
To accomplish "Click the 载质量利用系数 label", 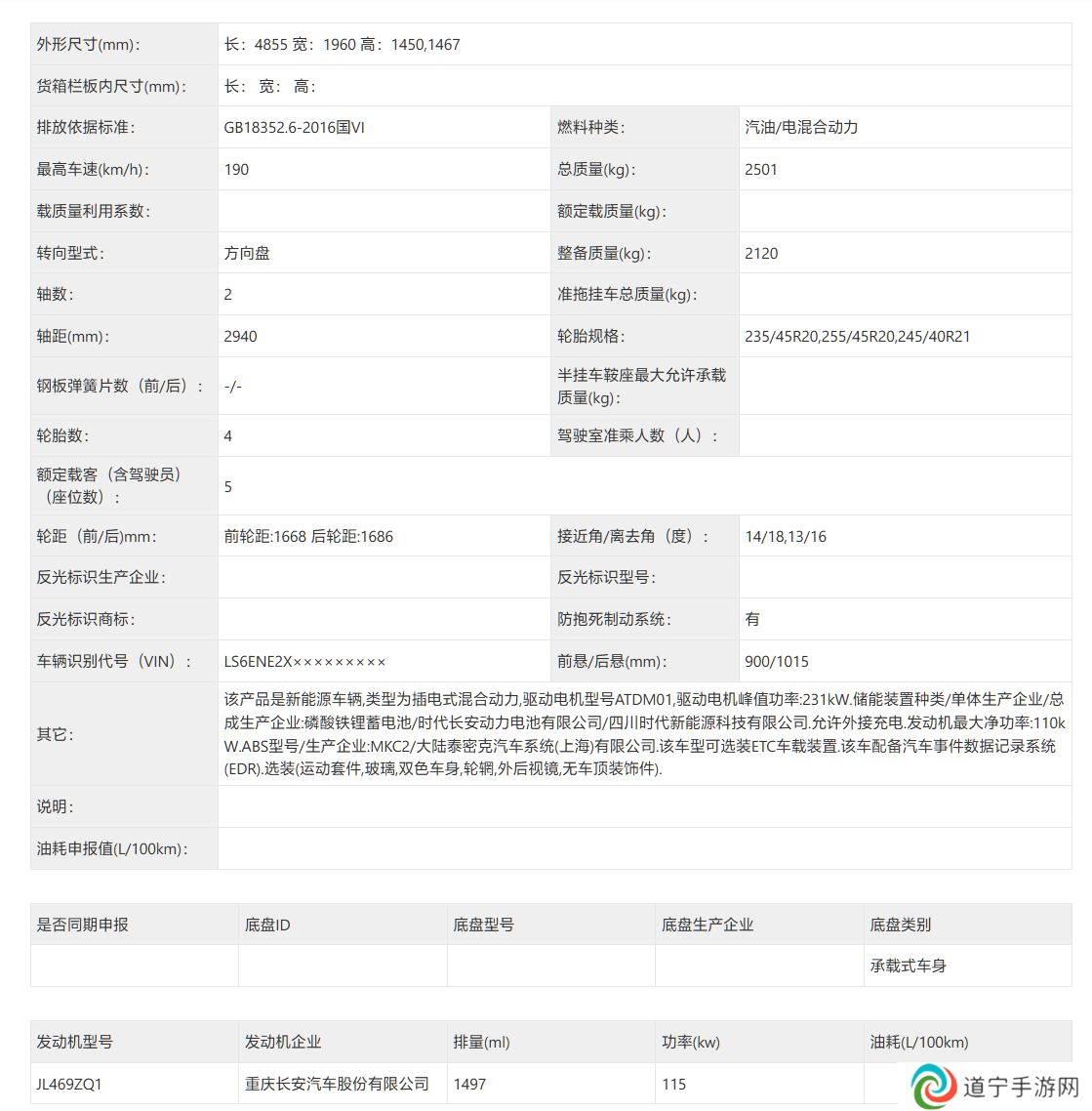I will (94, 211).
